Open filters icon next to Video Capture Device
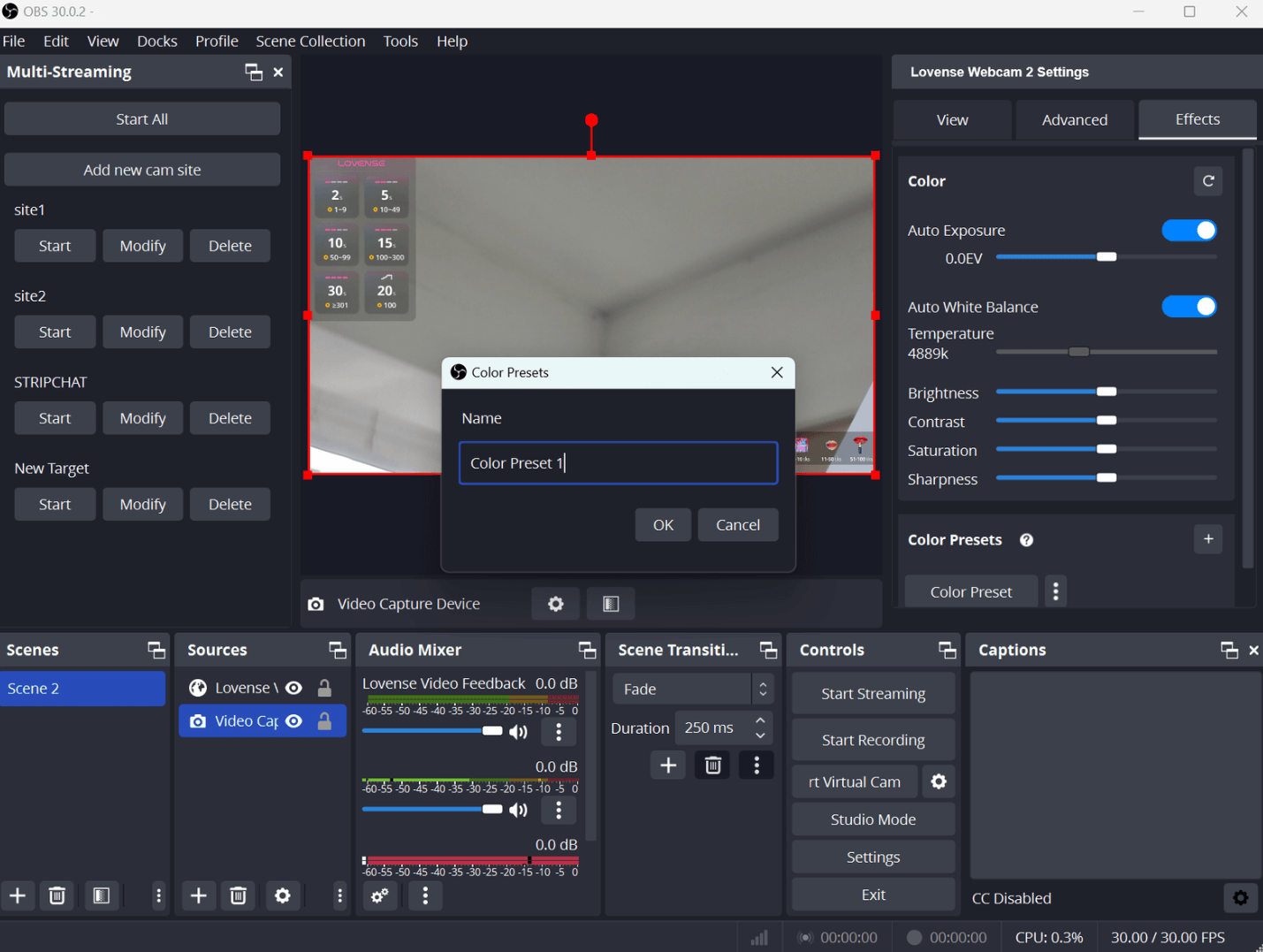Viewport: 1263px width, 952px height. coord(611,604)
